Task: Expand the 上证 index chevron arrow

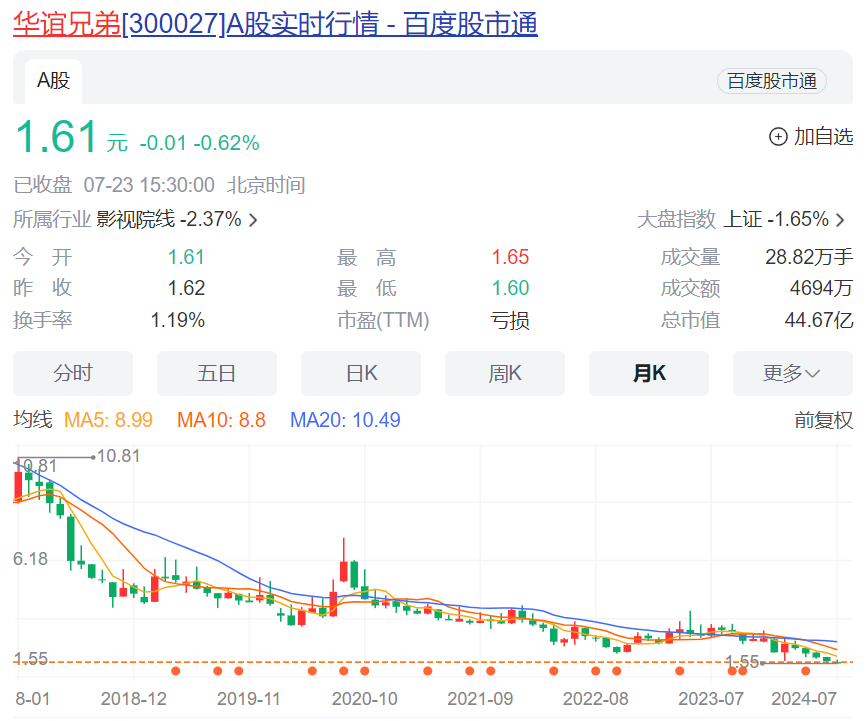Action: coord(840,220)
